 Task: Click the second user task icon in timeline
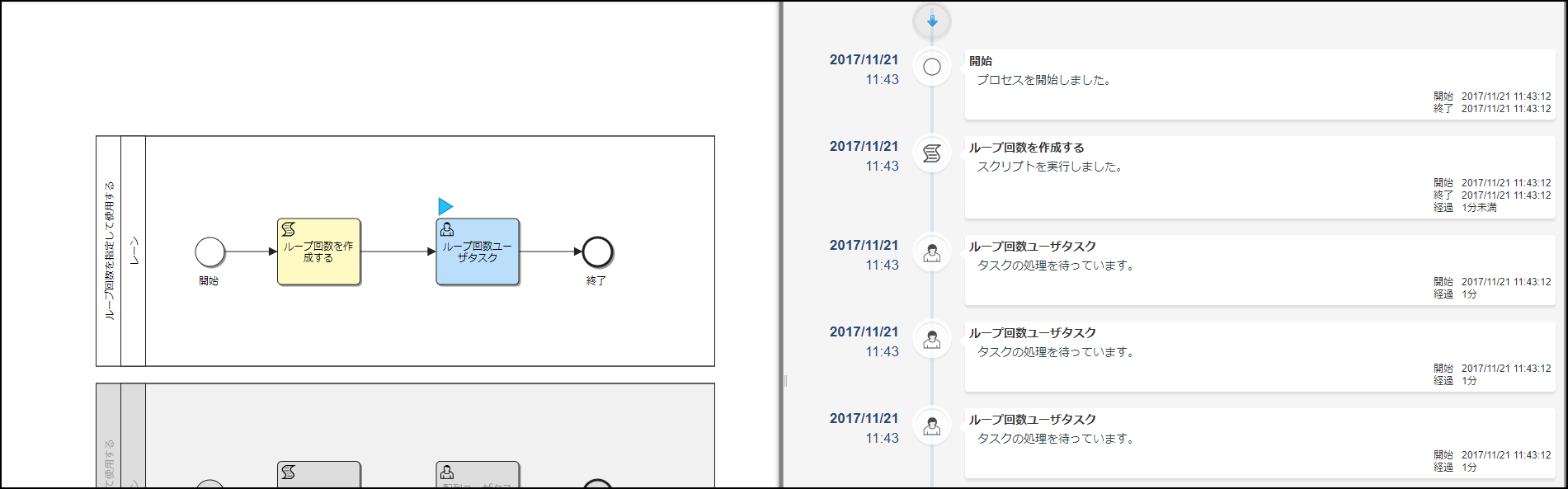click(932, 340)
